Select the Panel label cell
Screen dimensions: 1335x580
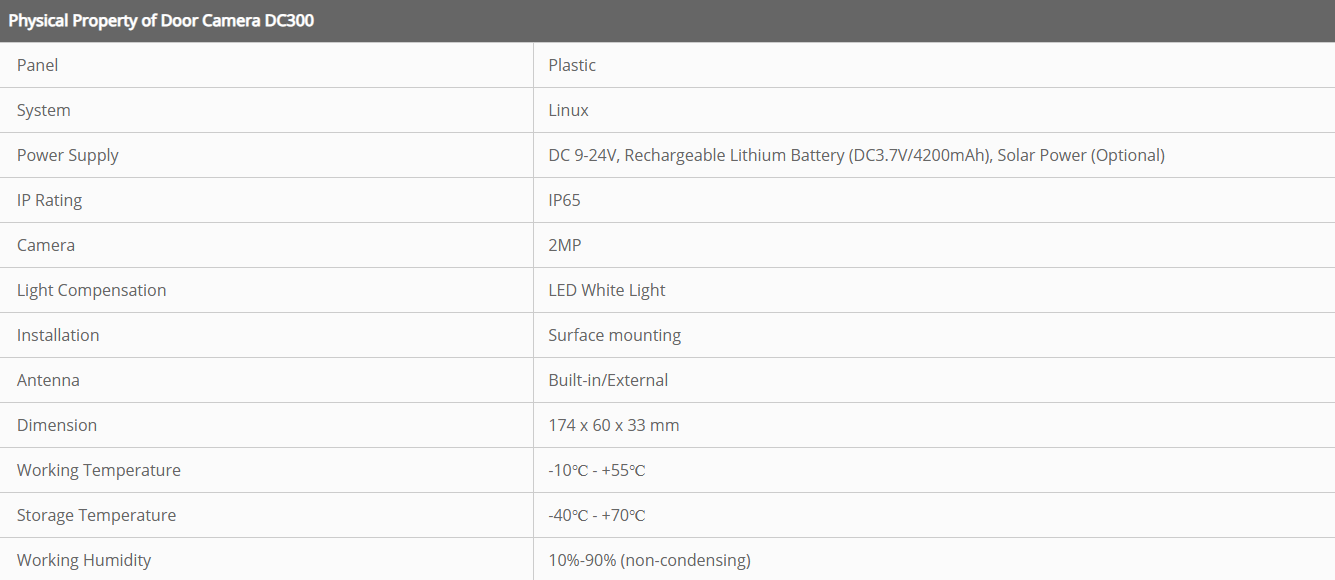pyautogui.click(x=38, y=65)
